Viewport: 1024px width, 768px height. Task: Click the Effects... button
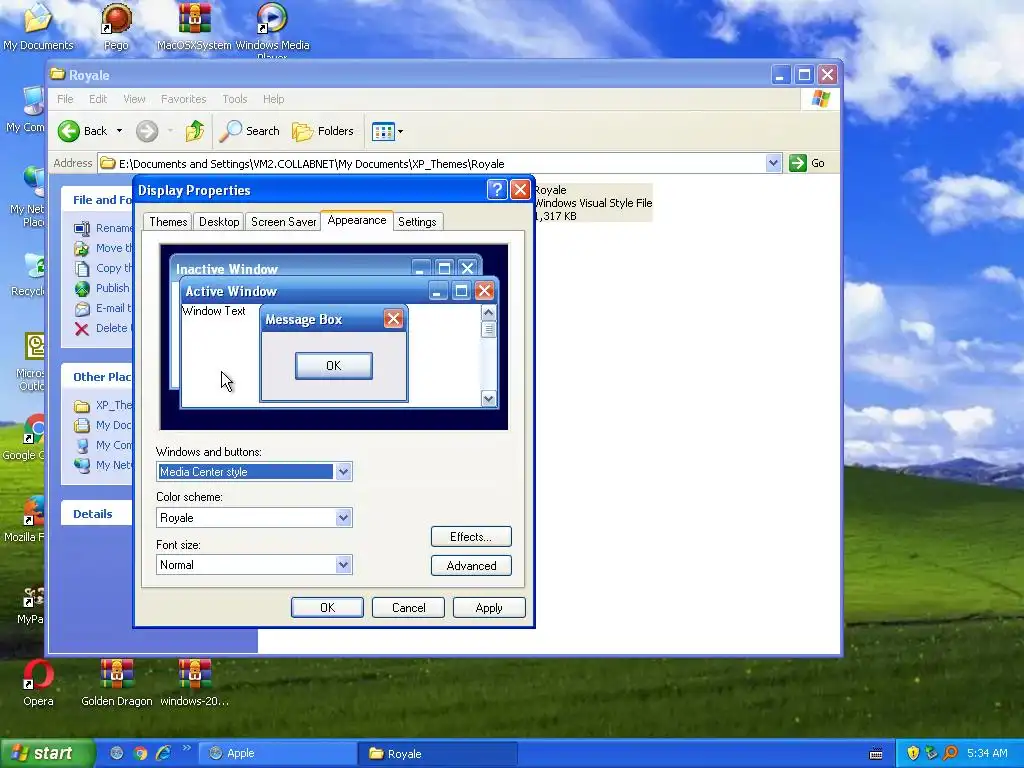[x=471, y=537]
